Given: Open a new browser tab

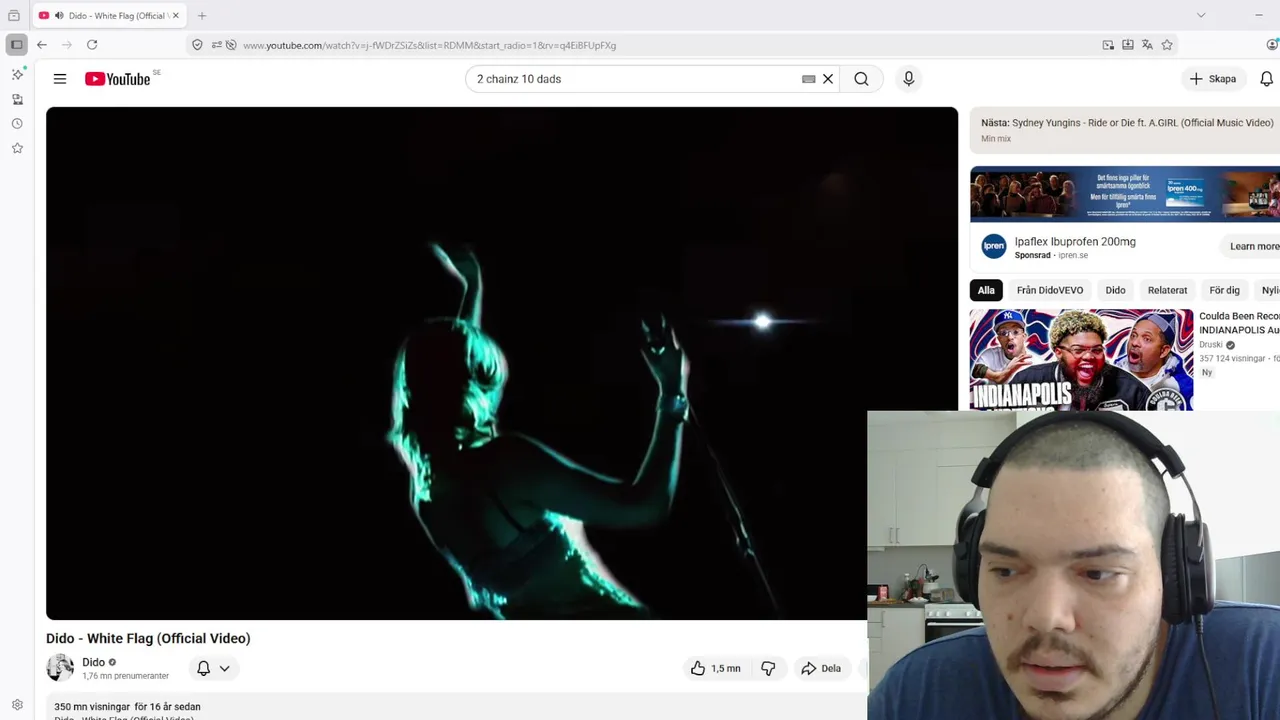Looking at the screenshot, I should tap(202, 15).
